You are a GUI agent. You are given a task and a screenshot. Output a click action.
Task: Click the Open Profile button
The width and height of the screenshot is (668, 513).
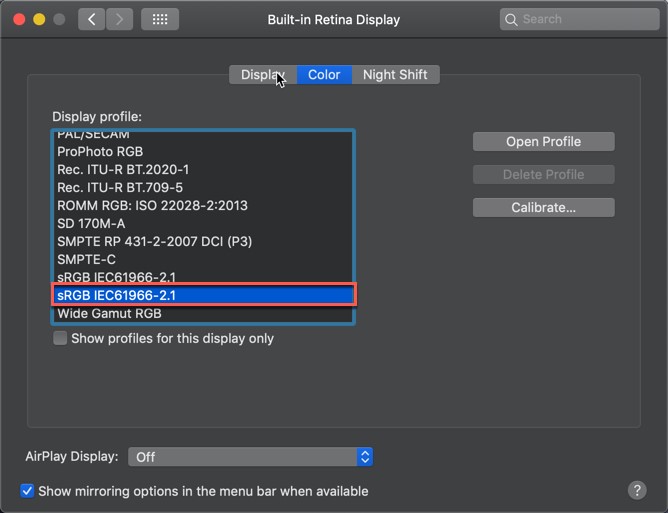[544, 141]
